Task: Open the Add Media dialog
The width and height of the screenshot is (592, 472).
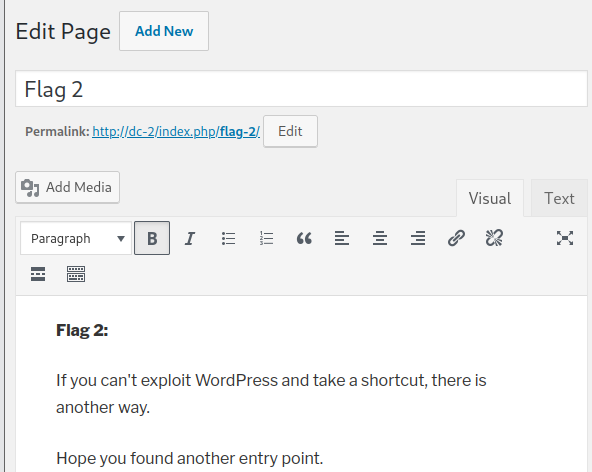Action: click(x=68, y=187)
